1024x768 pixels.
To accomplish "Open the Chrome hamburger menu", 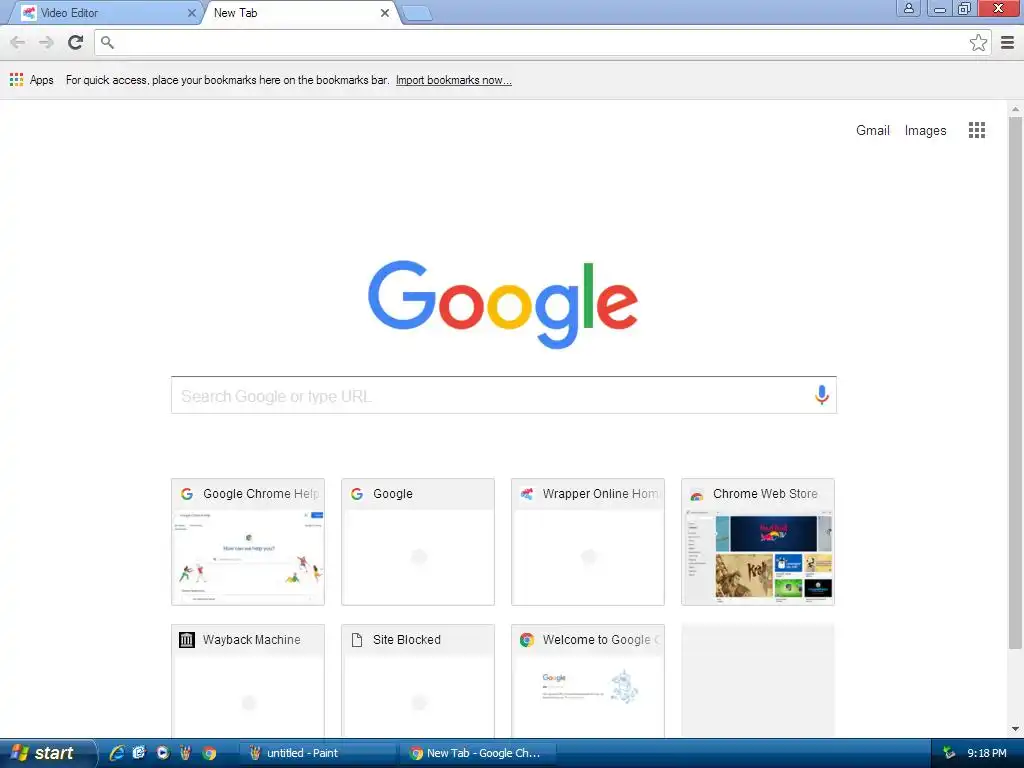I will (x=1008, y=42).
